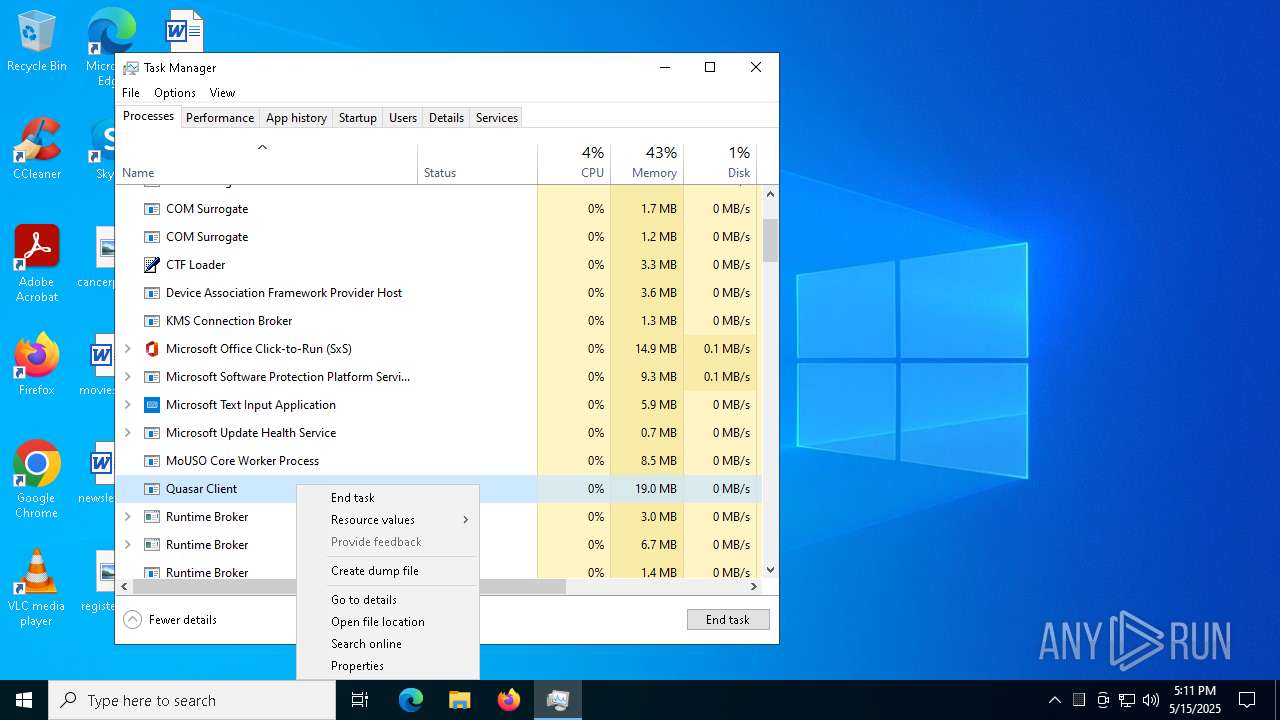Image resolution: width=1280 pixels, height=720 pixels.
Task: Open the File menu
Action: pos(131,93)
